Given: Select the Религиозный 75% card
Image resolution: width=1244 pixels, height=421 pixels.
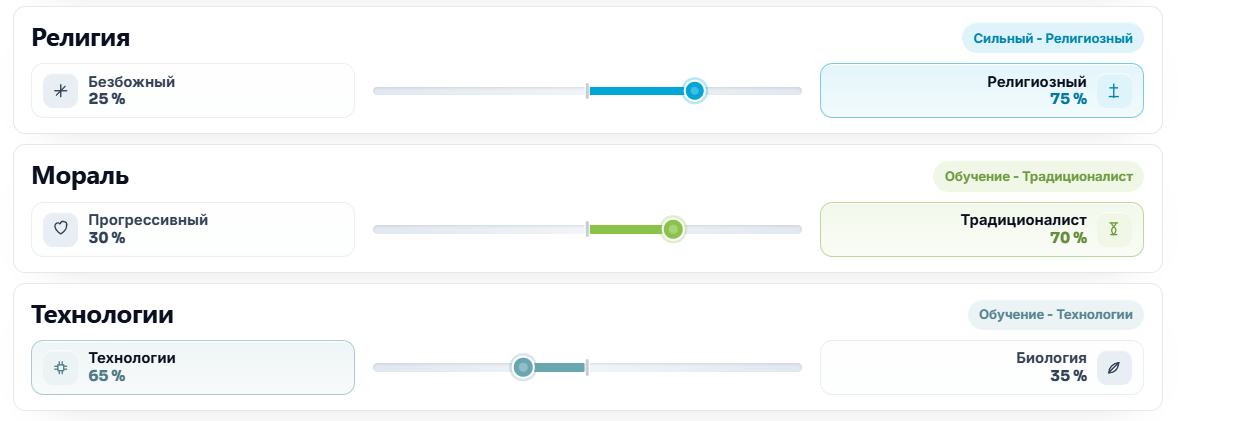Looking at the screenshot, I should pyautogui.click(x=982, y=91).
